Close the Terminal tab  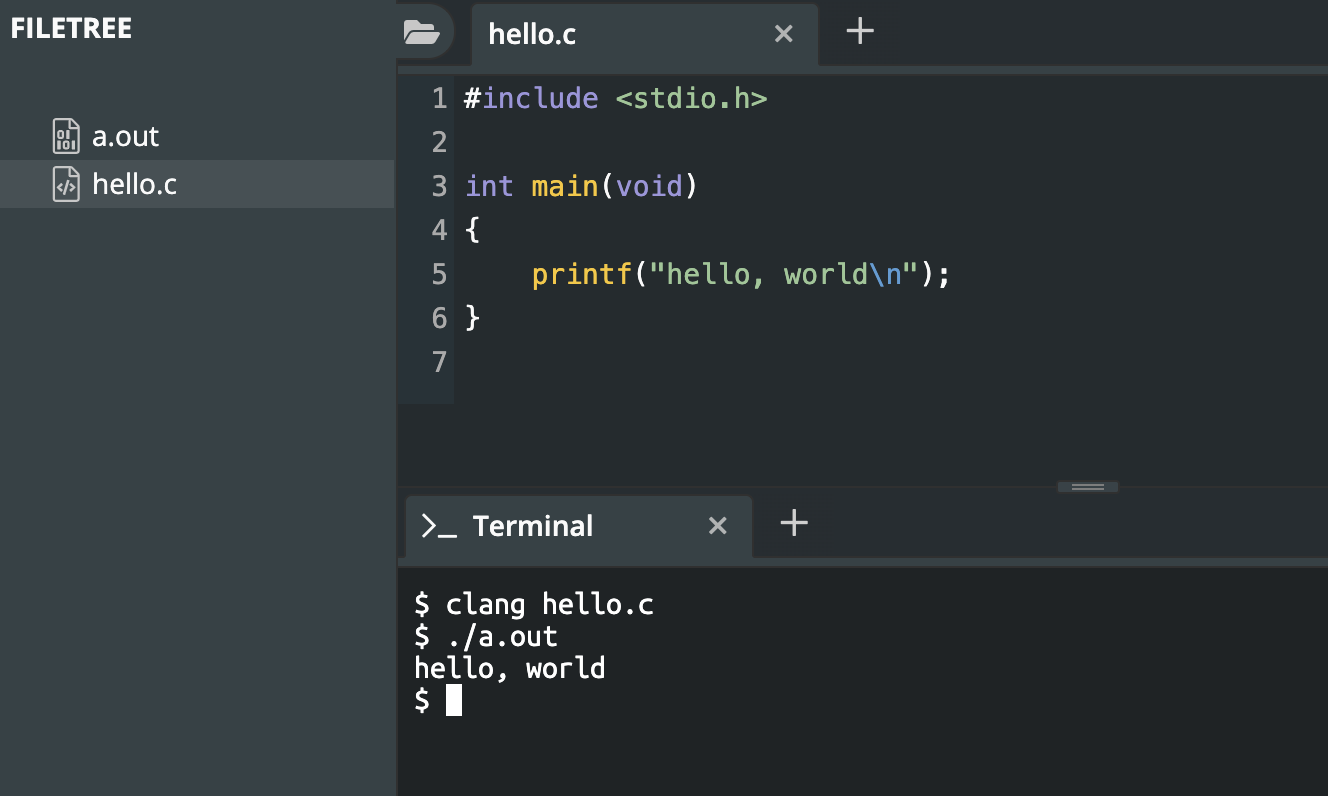tap(718, 526)
